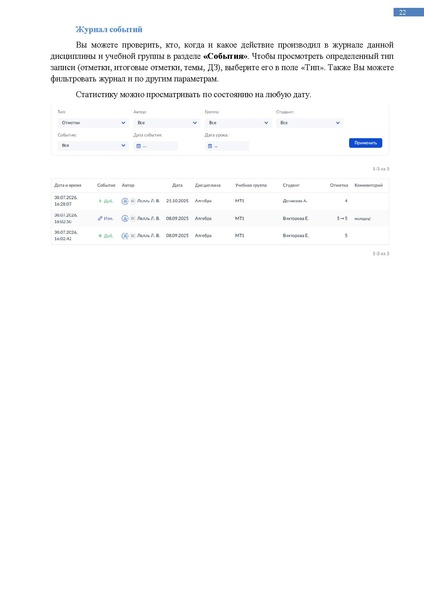Click the mark change «5→5» cell
The width and height of the screenshot is (424, 600).
pos(342,218)
